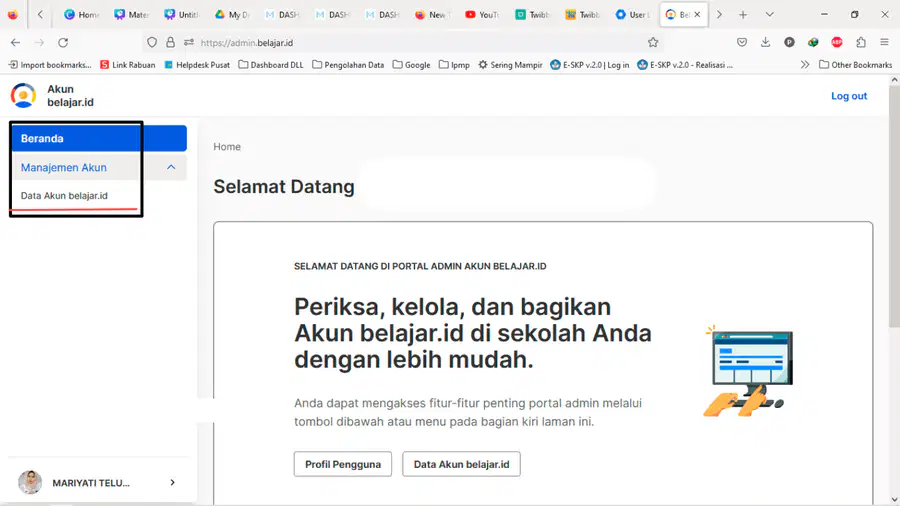Screen dimensions: 900x506
Task: Switch to the YouTube browser tab
Action: point(482,14)
